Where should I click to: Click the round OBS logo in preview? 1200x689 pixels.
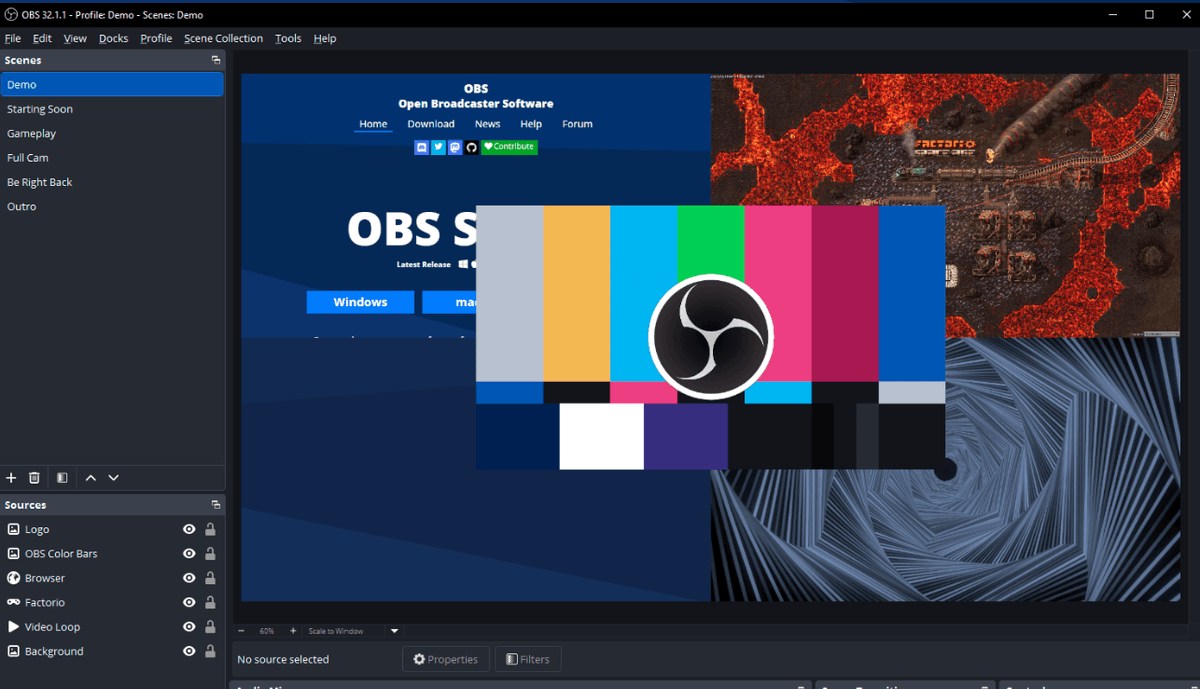pyautogui.click(x=711, y=337)
